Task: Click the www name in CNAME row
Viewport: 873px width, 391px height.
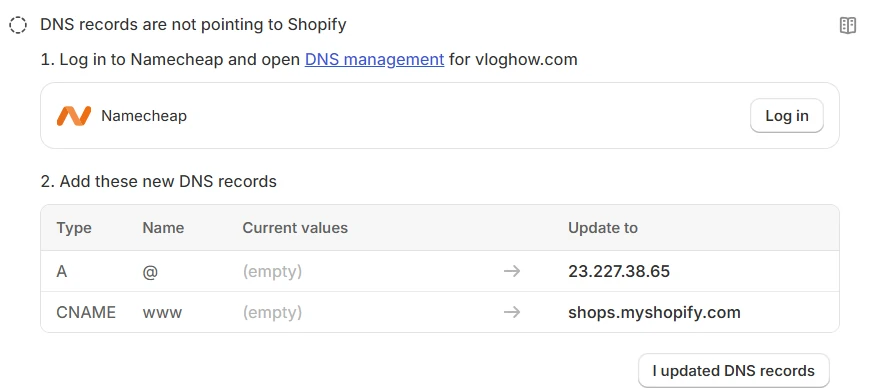Action: click(162, 312)
